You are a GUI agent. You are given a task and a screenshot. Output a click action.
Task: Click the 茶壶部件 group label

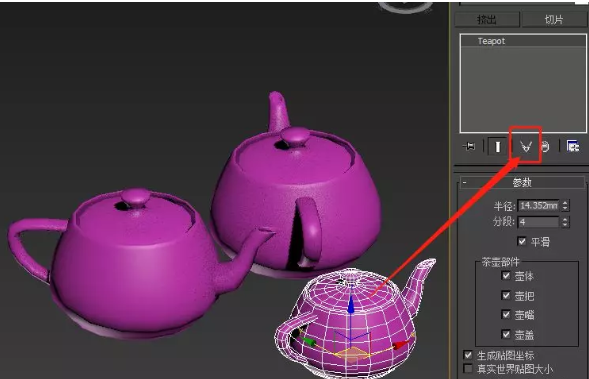(x=501, y=262)
